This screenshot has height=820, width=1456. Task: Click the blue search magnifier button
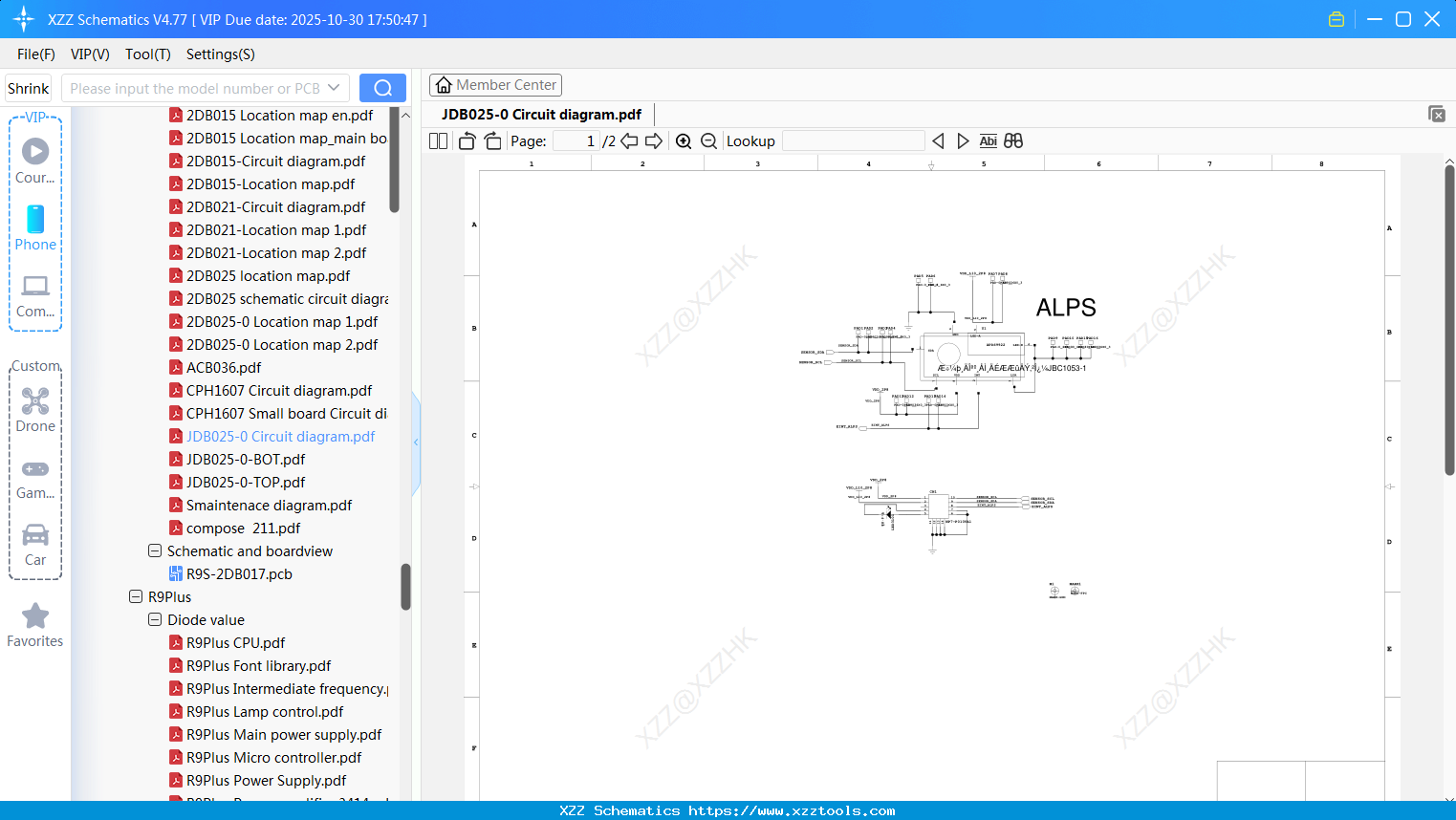[x=382, y=88]
